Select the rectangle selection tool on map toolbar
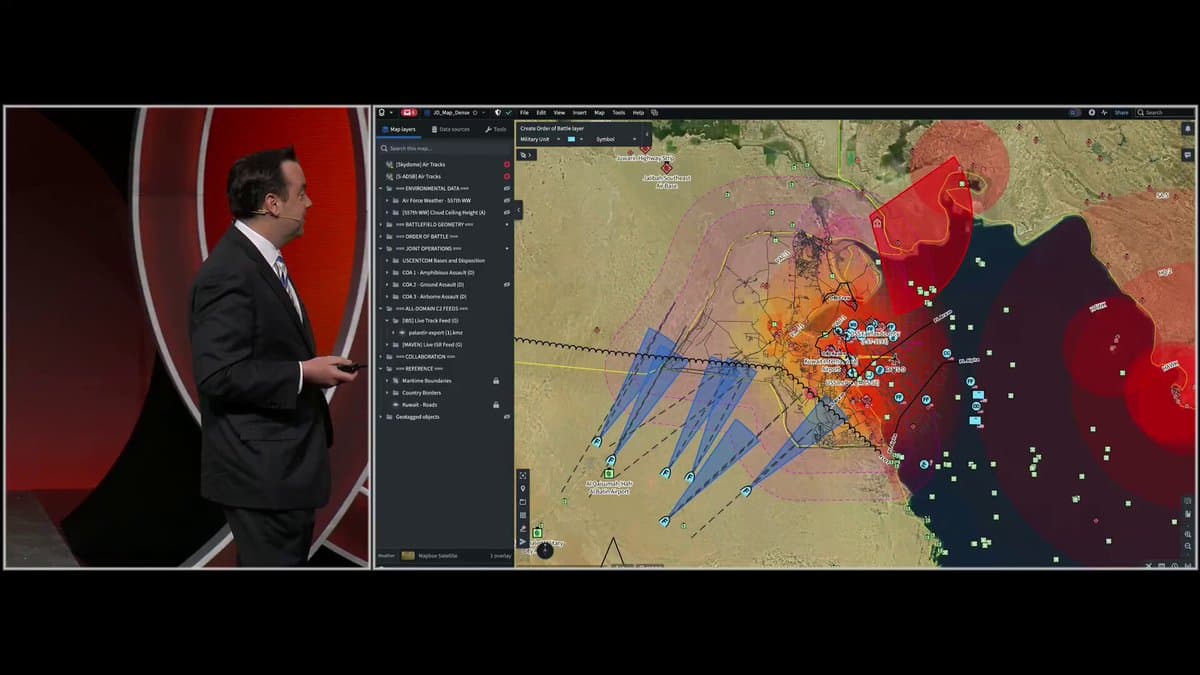This screenshot has width=1200, height=675. [x=523, y=501]
